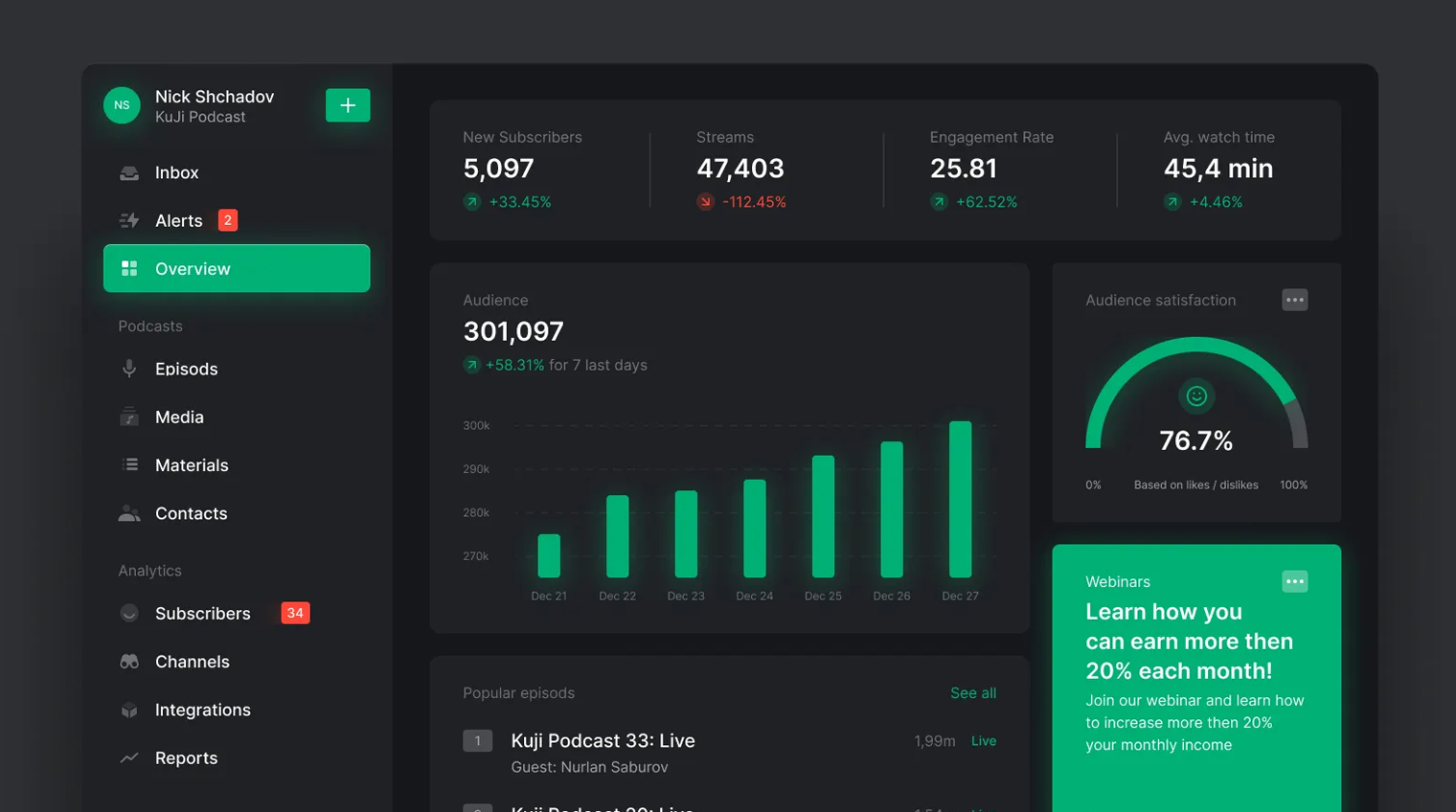This screenshot has height=812, width=1456.
Task: Click the Dec 21 bar in chart
Action: [x=549, y=555]
